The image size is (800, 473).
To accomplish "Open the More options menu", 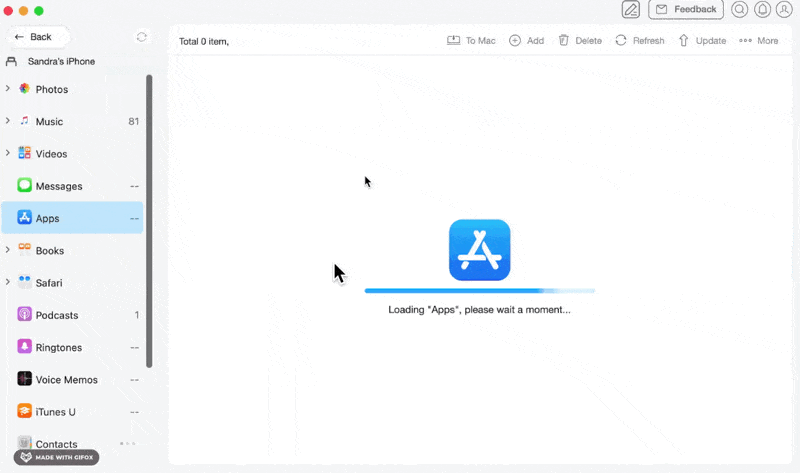I will [x=759, y=41].
